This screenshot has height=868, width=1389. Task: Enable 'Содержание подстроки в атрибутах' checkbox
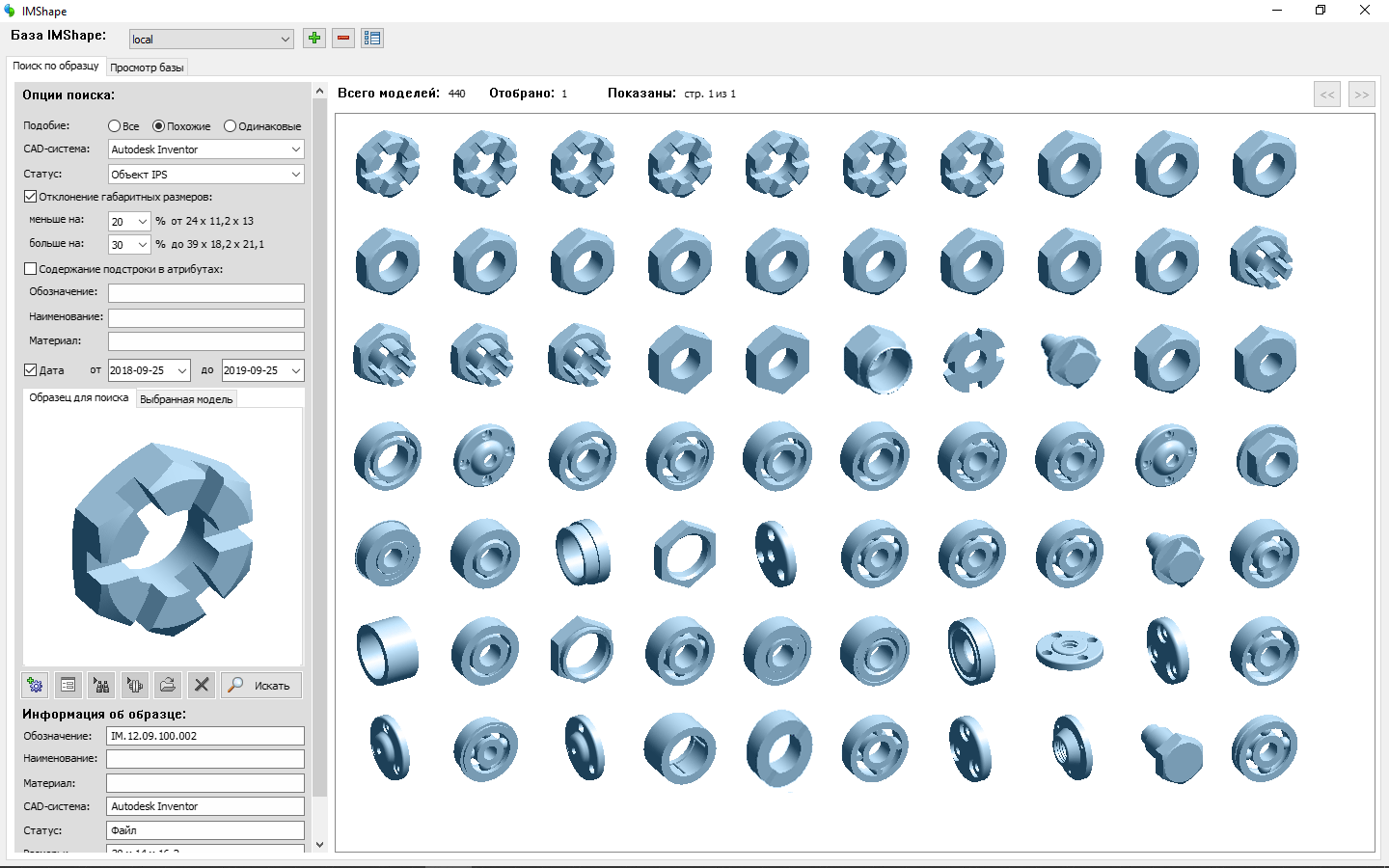tap(31, 269)
